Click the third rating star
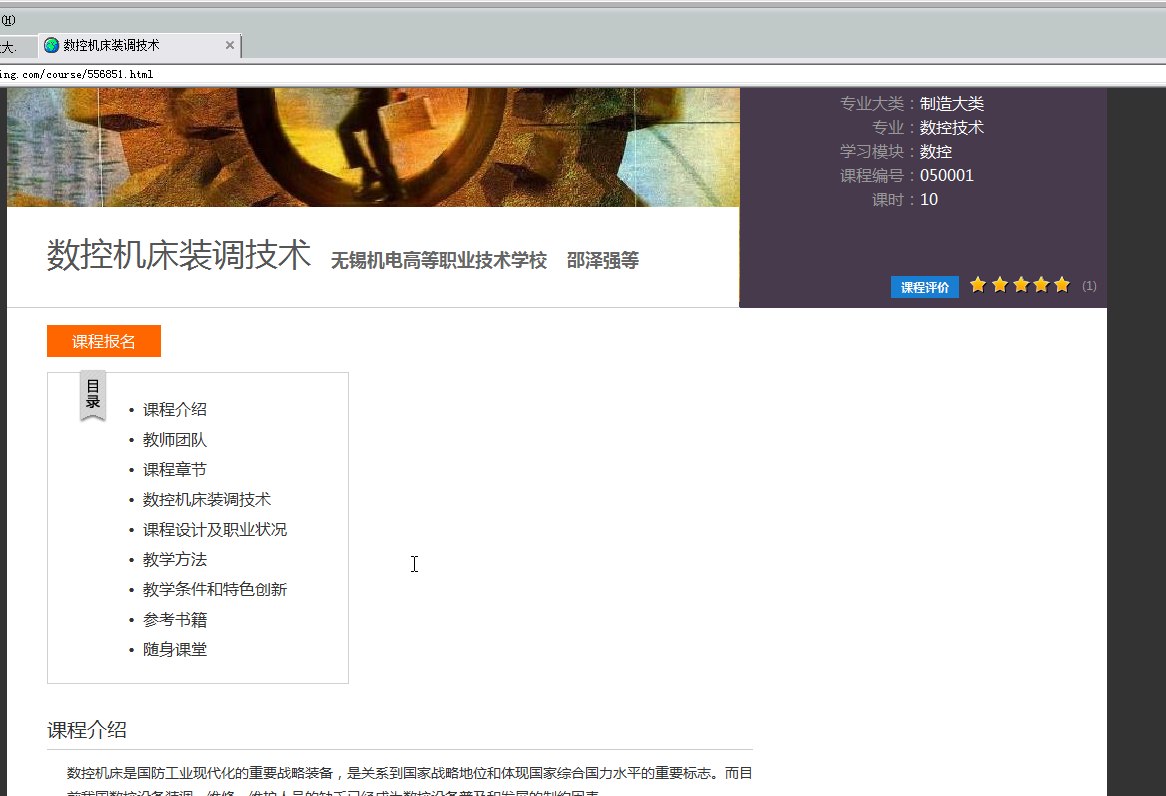The height and width of the screenshot is (796, 1166). (x=1020, y=285)
